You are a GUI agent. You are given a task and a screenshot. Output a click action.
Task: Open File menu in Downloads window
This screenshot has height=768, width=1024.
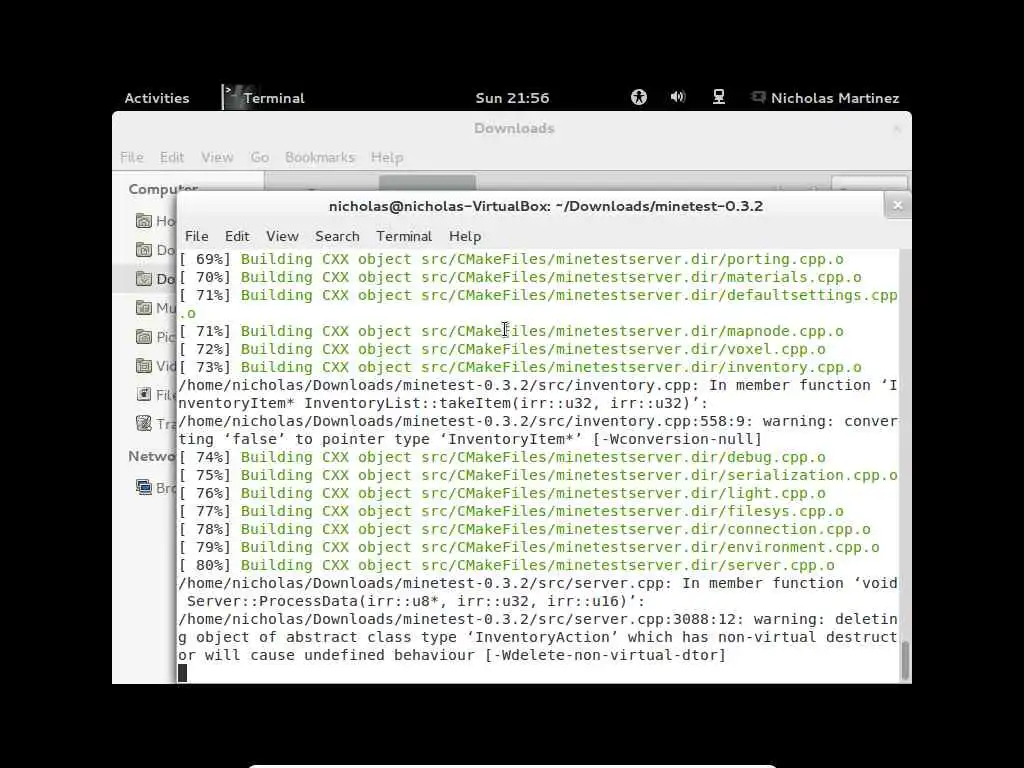[131, 157]
